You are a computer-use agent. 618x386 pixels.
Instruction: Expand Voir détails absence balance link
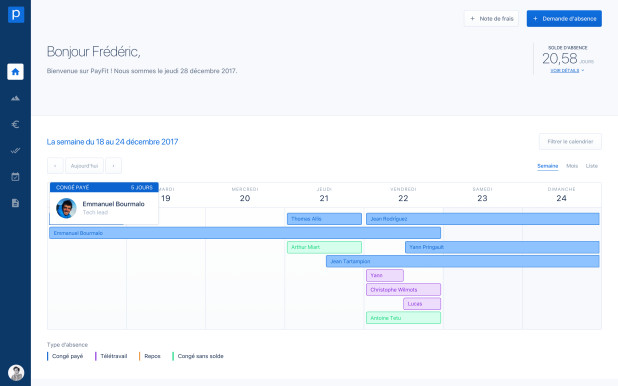click(567, 71)
